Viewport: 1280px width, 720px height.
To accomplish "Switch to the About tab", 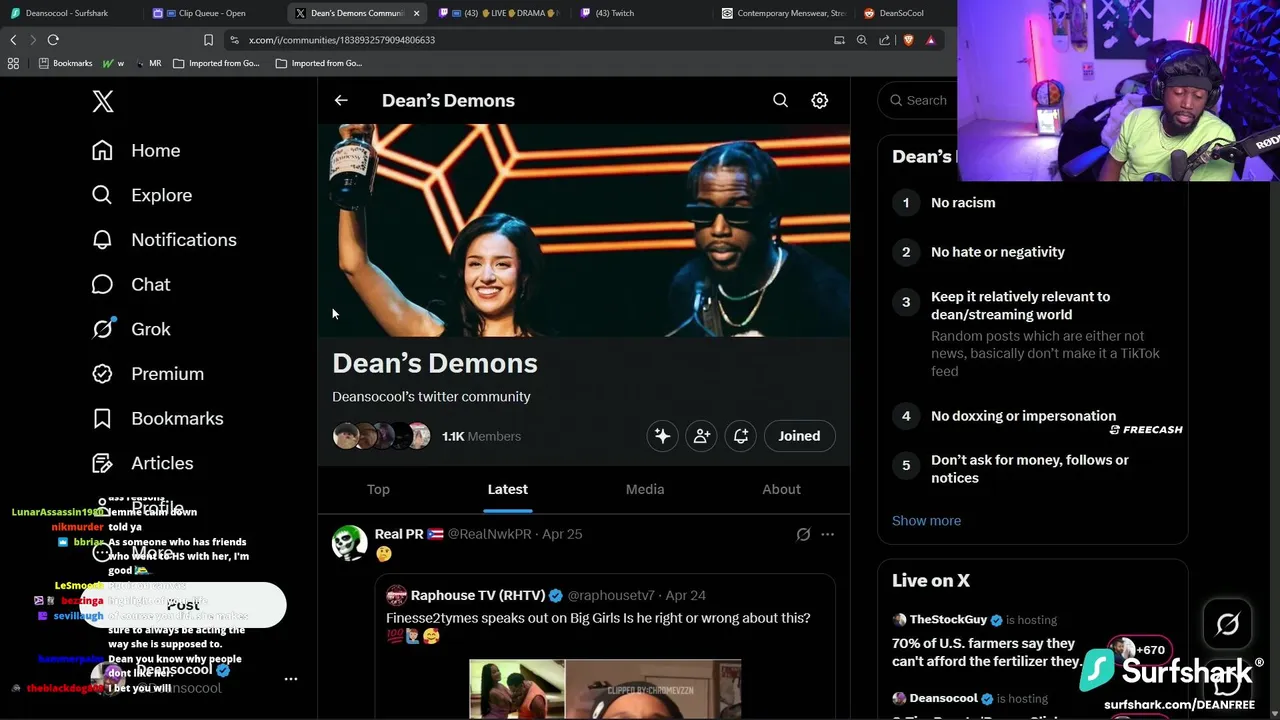I will click(781, 489).
